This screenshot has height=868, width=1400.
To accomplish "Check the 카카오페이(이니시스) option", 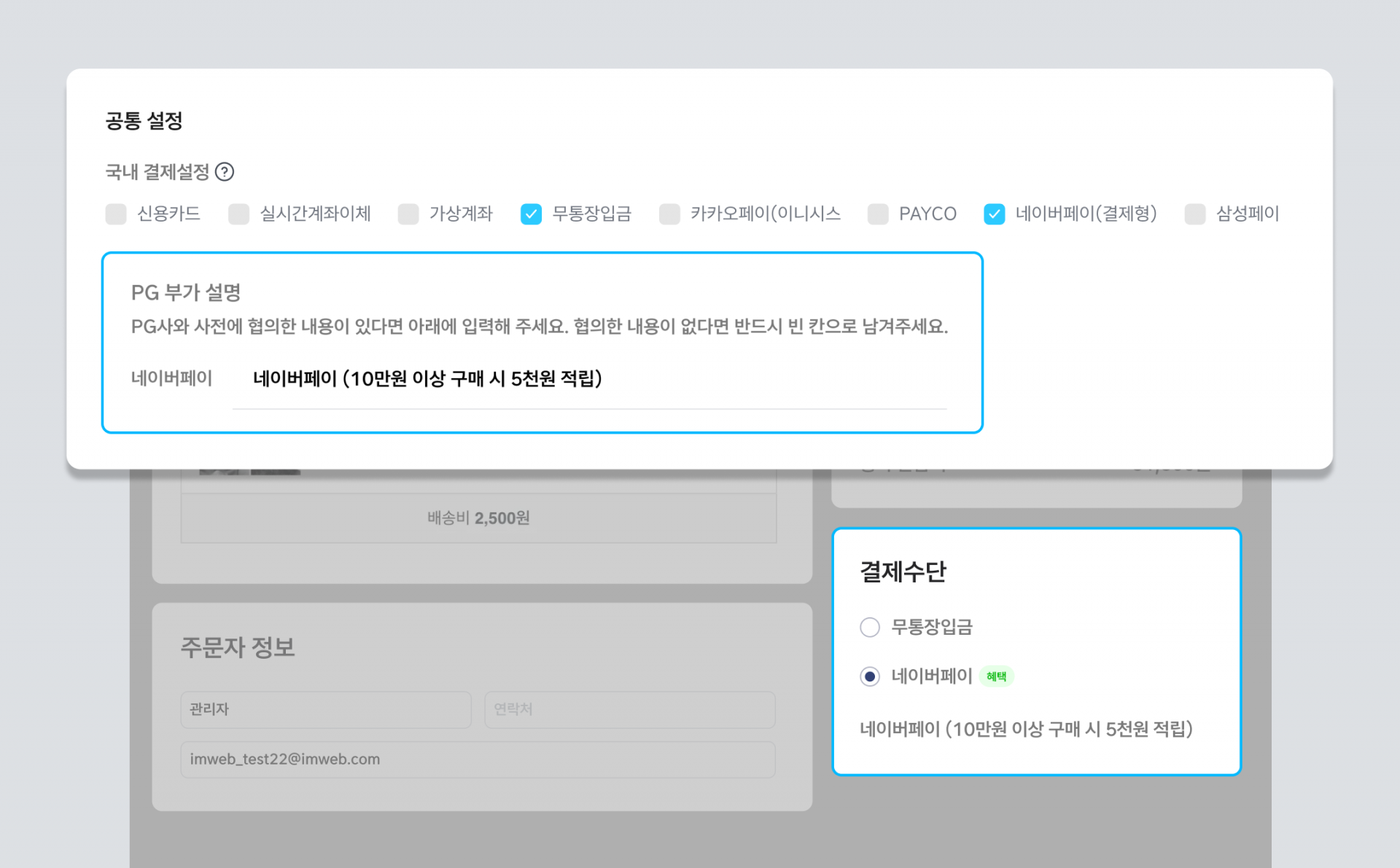I will [x=669, y=214].
